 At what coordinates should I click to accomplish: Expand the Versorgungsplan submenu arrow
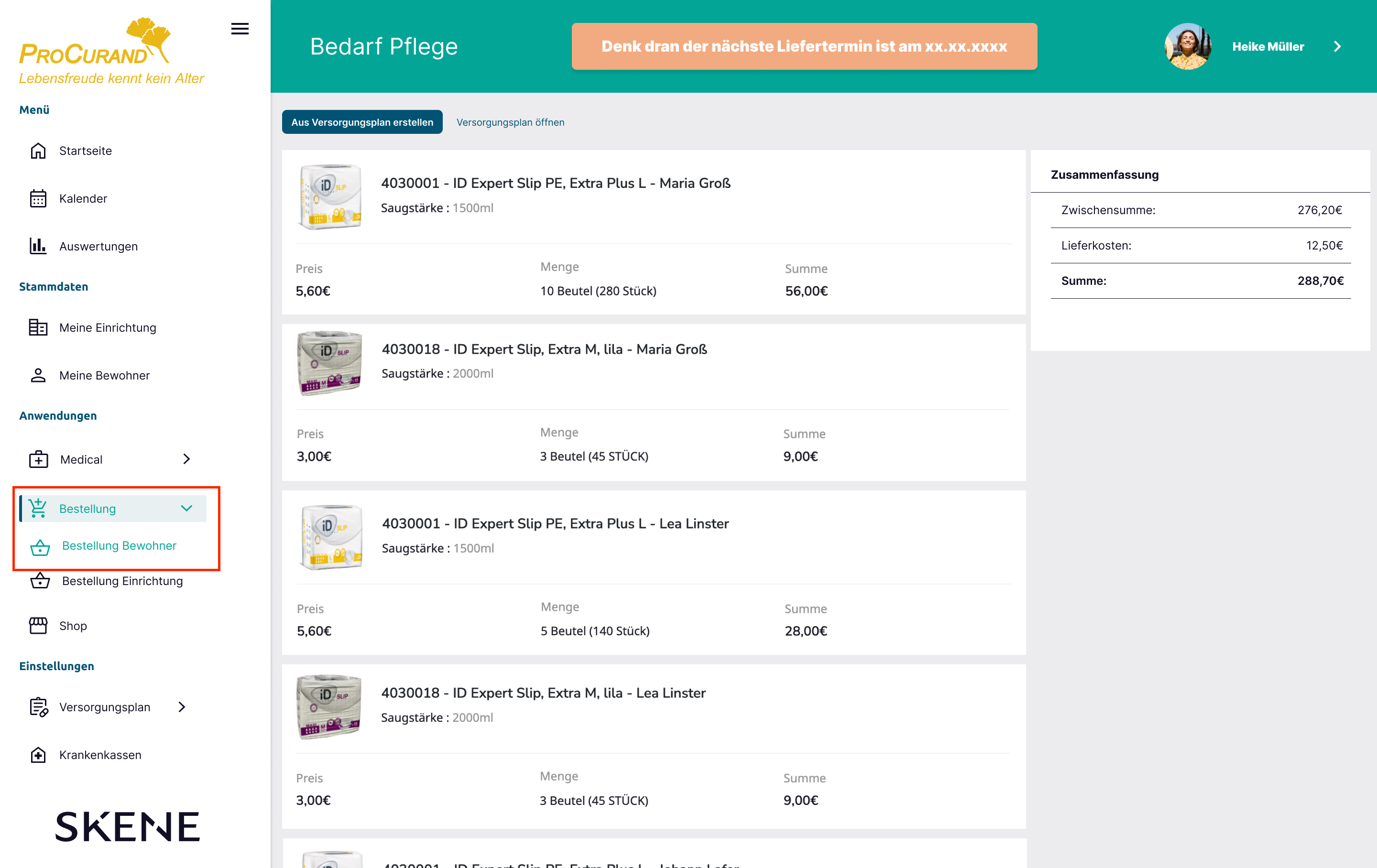tap(182, 707)
